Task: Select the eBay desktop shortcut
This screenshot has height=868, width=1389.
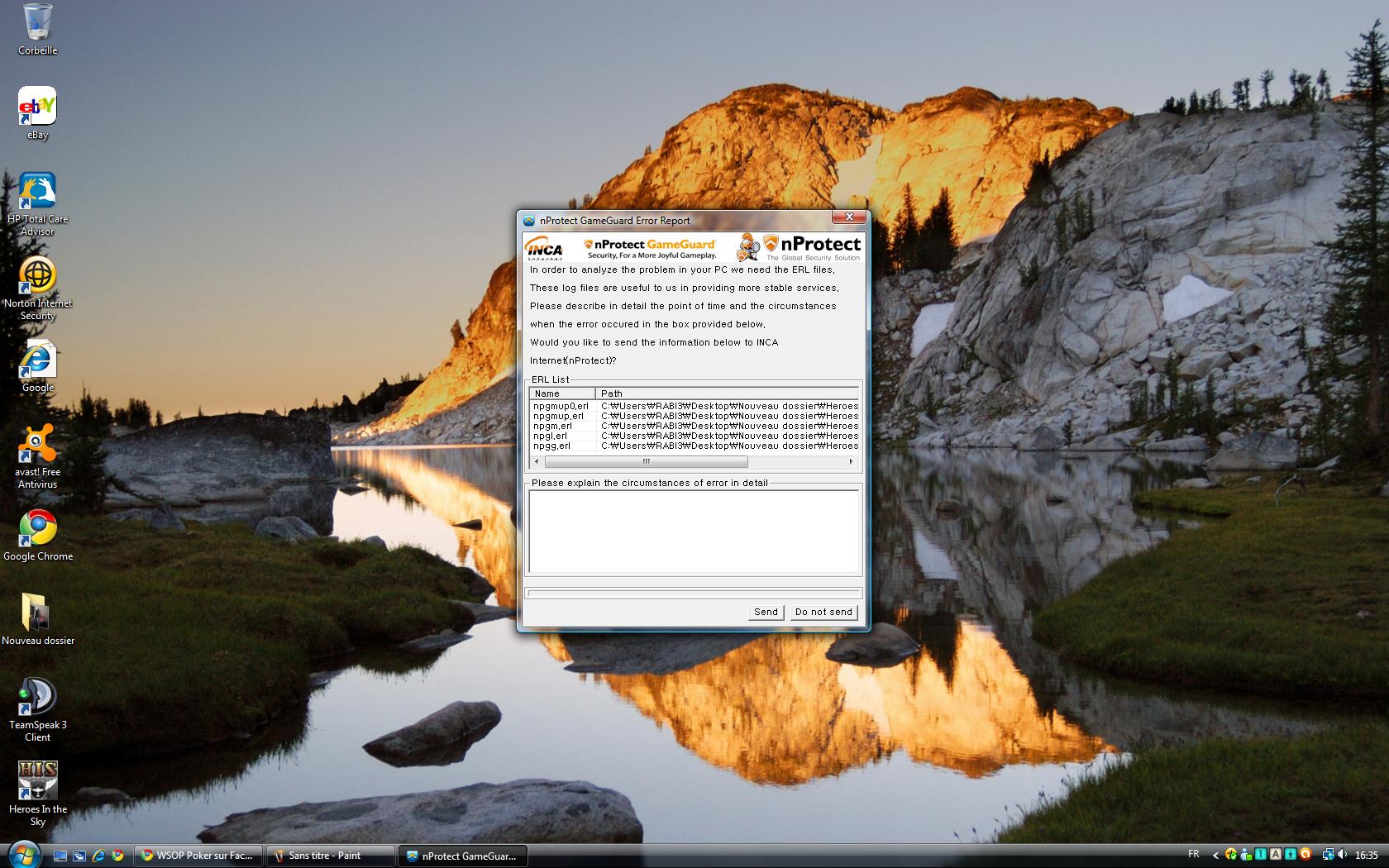Action: tap(37, 113)
